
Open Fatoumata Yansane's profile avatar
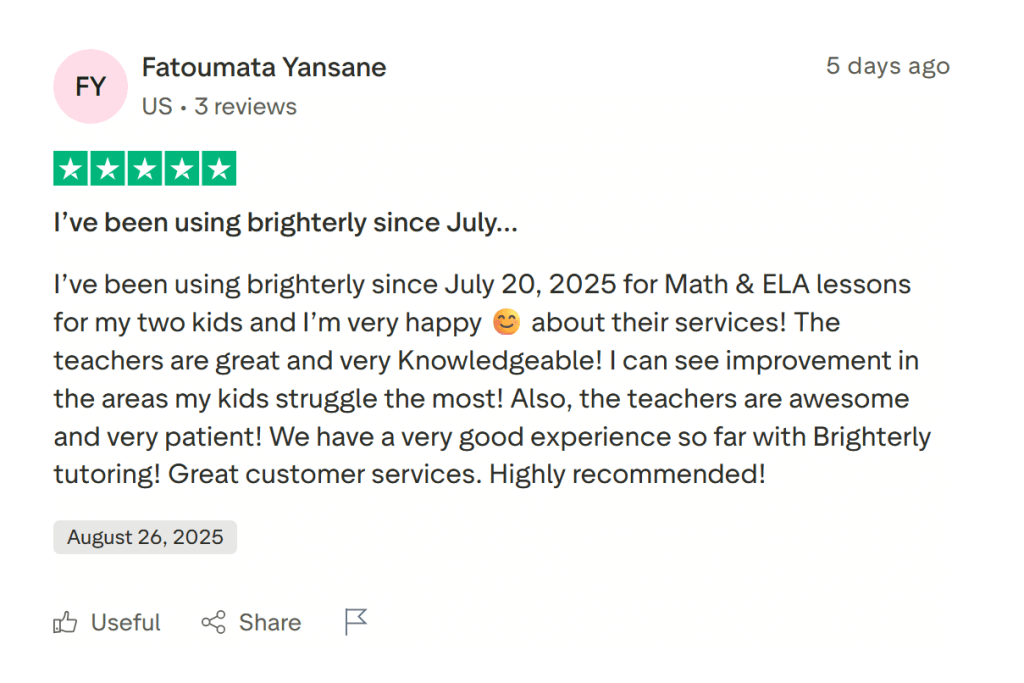point(90,86)
